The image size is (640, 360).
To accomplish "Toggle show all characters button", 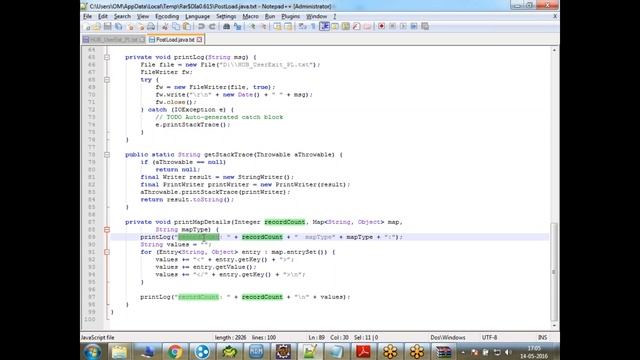I will (x=313, y=27).
